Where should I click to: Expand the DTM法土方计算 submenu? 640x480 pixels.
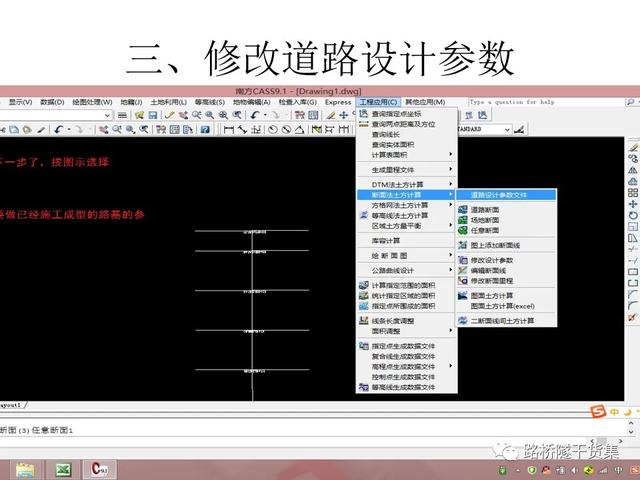pyautogui.click(x=451, y=184)
